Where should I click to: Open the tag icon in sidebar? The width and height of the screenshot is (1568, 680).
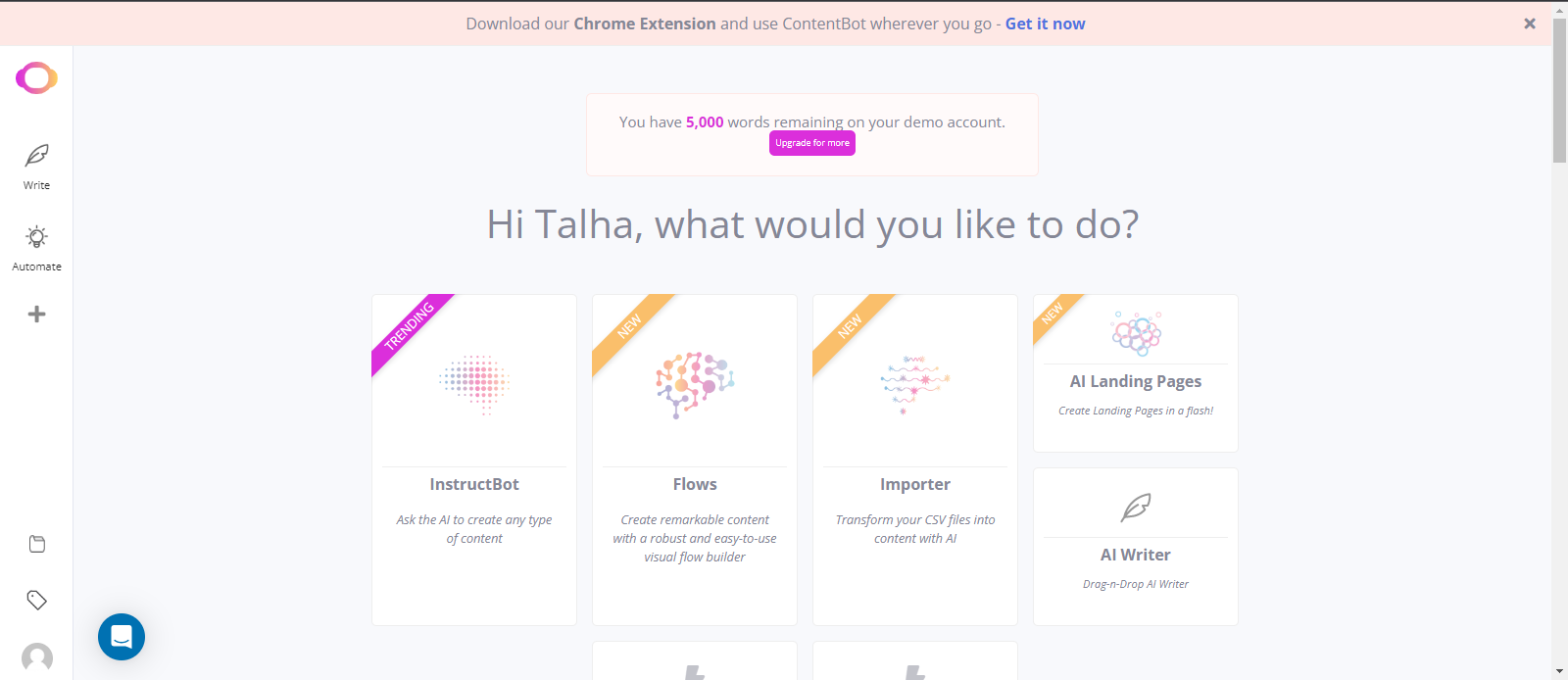[37, 600]
